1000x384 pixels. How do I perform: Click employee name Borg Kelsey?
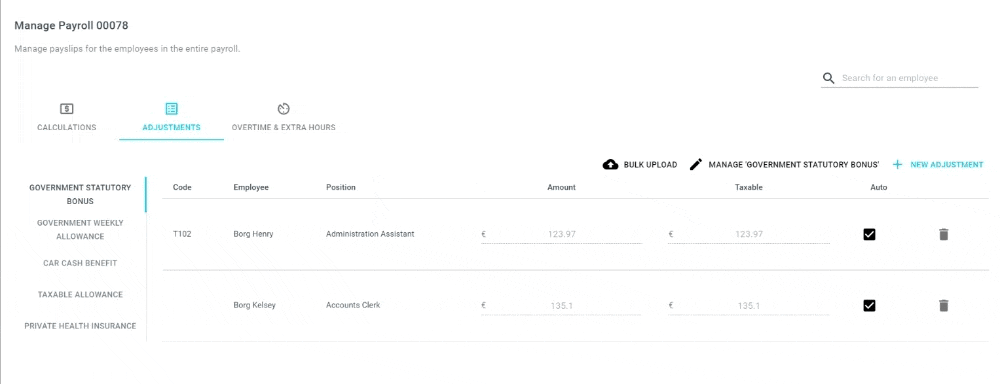point(254,306)
